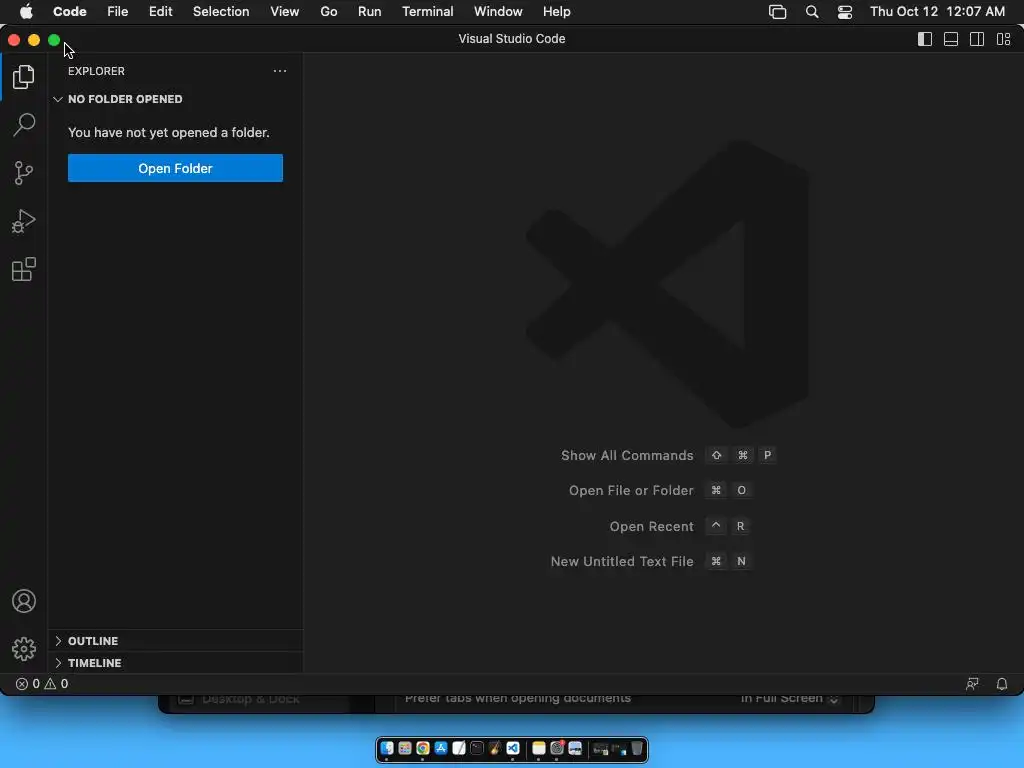Viewport: 1024px width, 768px height.
Task: Open Google Chrome from the Dock
Action: coord(423,748)
